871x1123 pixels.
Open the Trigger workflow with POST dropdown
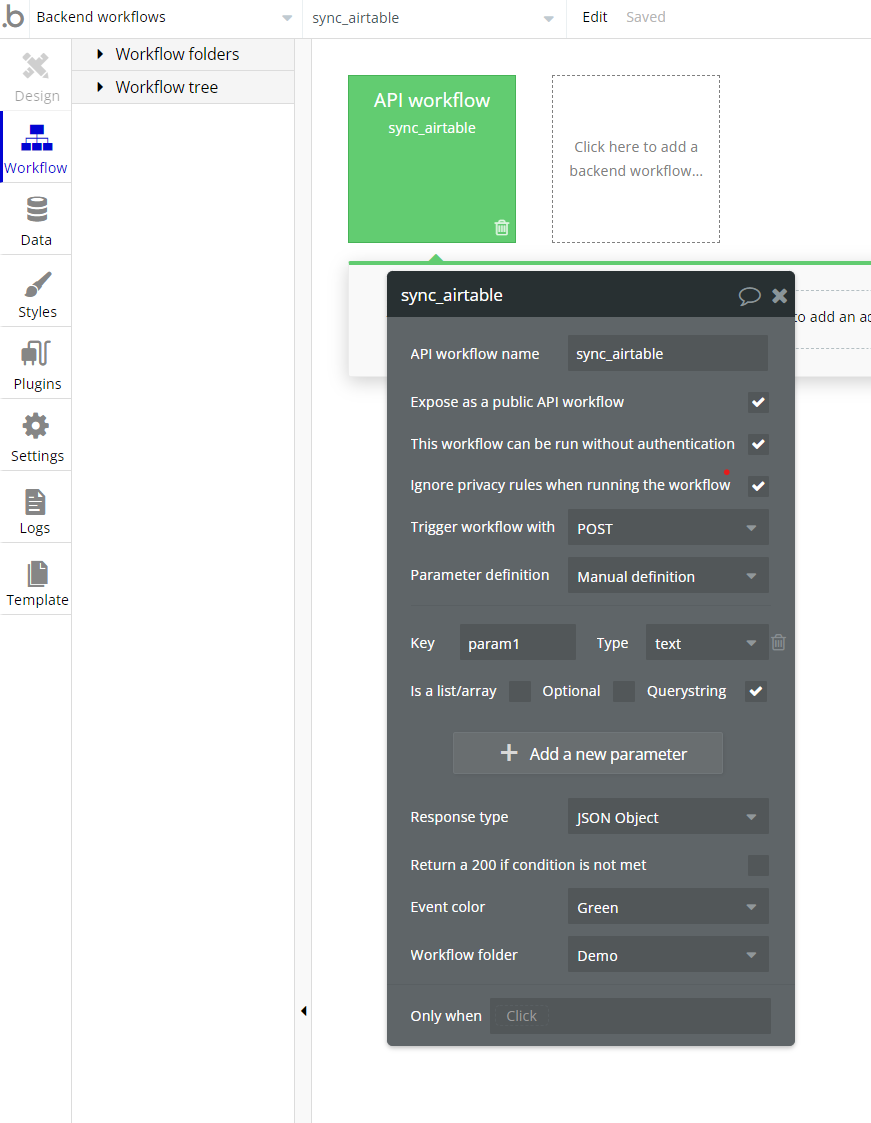point(668,528)
